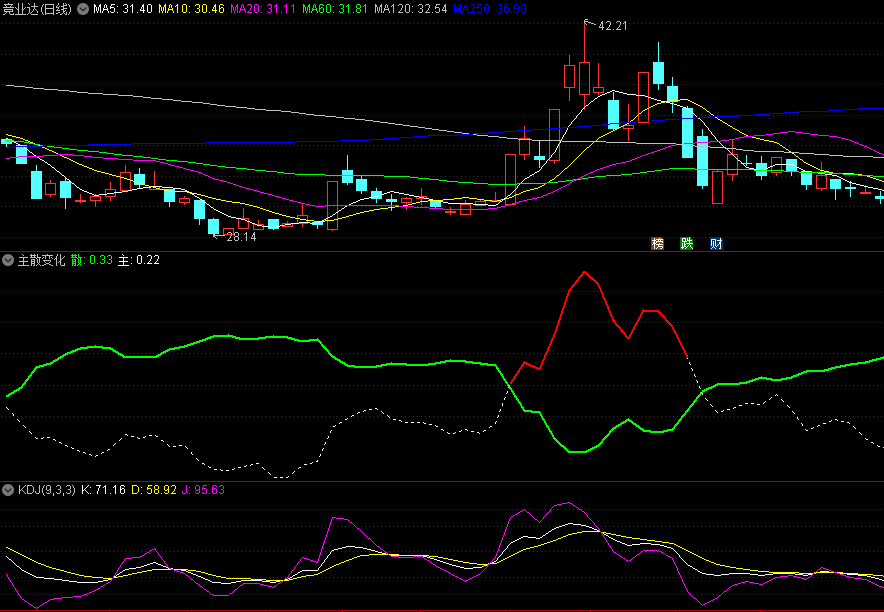Open the 财 marker under the chart
This screenshot has height=612, width=884.
717,243
